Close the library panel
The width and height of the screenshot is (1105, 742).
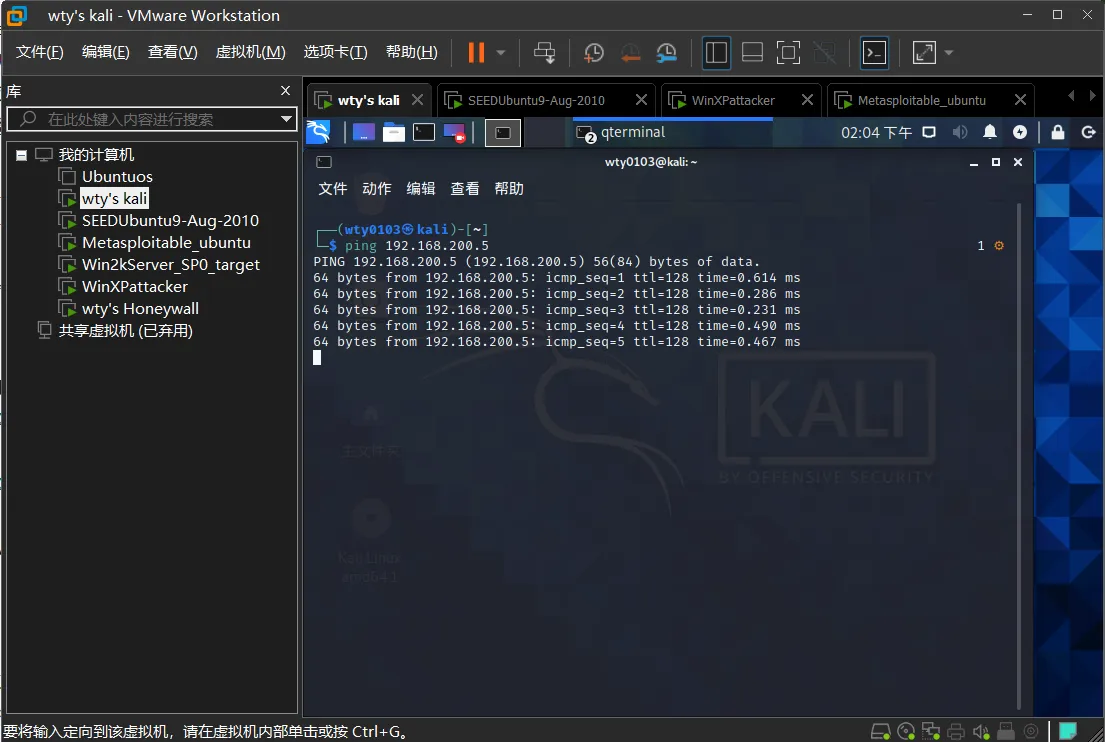[x=285, y=90]
